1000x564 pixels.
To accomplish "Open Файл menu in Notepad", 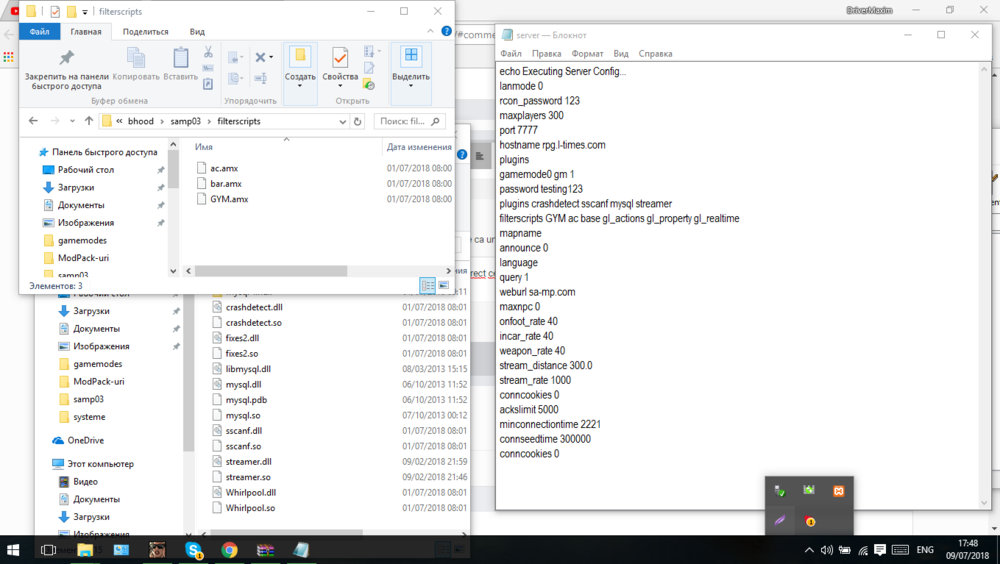I will 511,54.
